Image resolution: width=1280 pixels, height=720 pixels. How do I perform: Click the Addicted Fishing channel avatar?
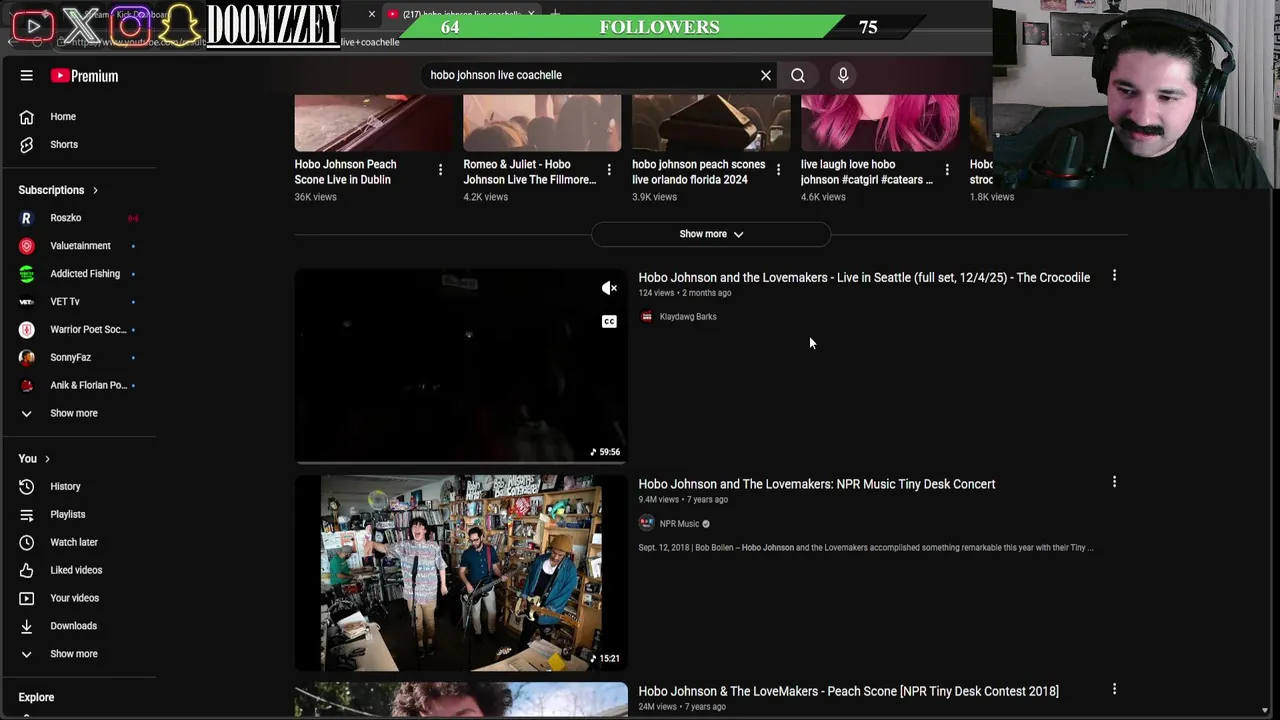[27, 274]
